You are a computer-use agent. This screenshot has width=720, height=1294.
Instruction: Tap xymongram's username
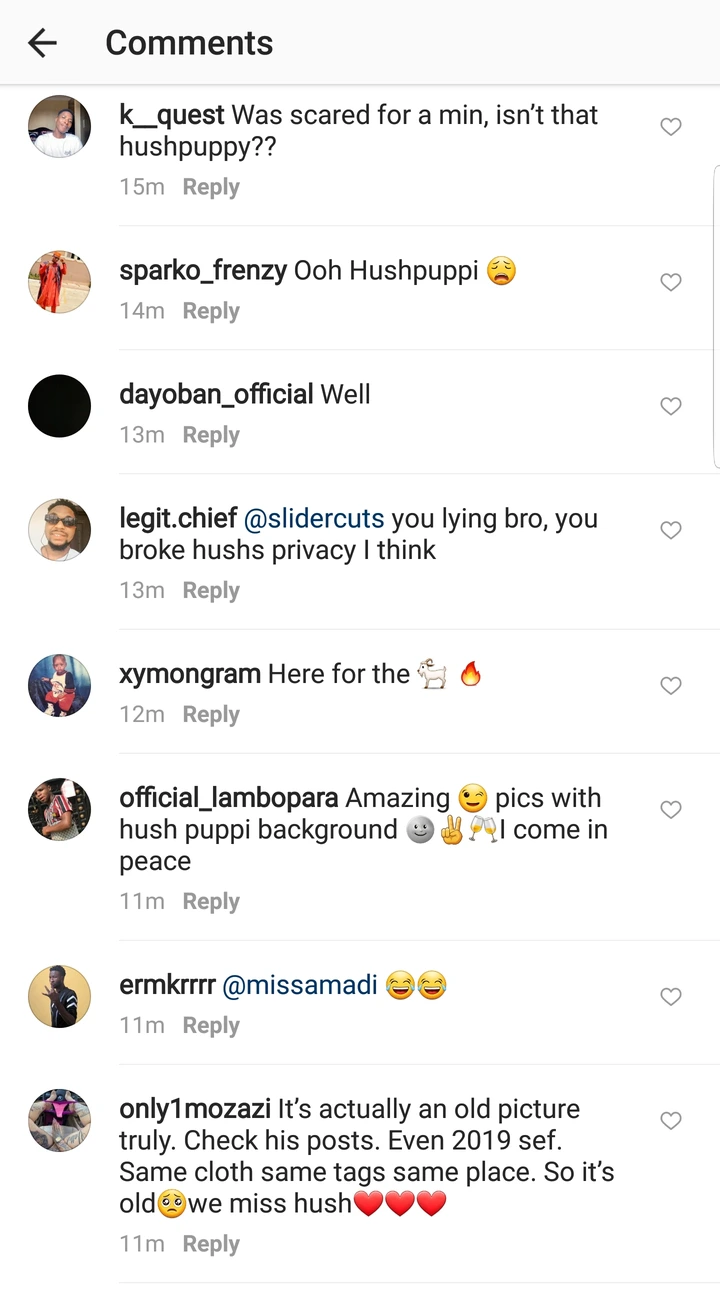click(190, 674)
